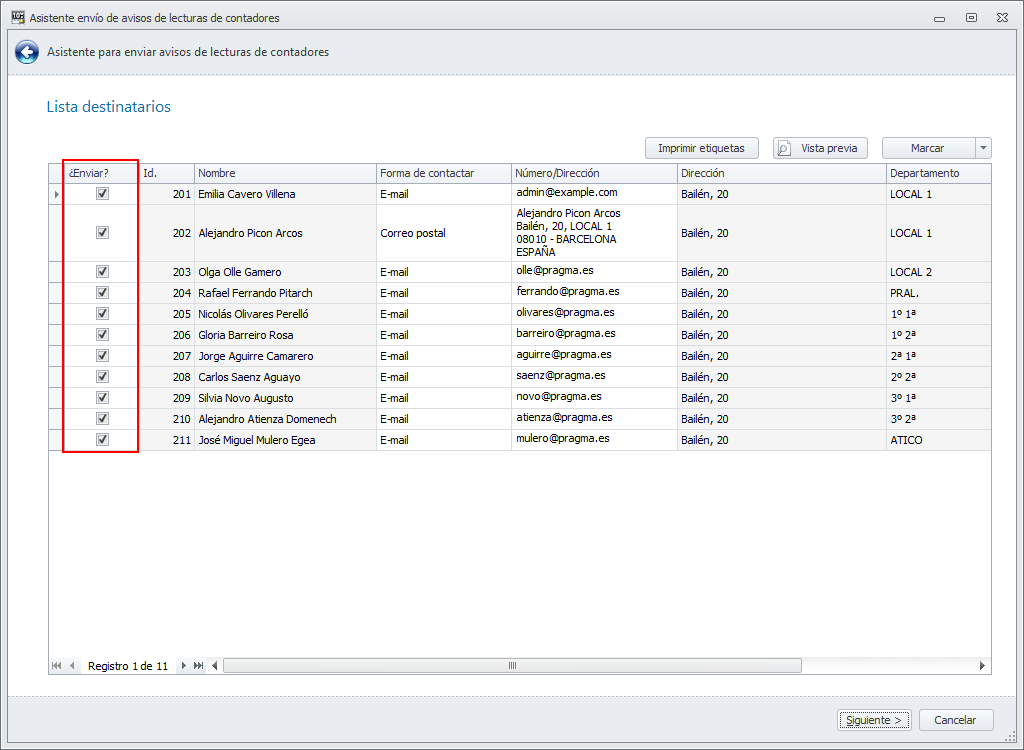Maximize the assistant window
Viewport: 1024px width, 750px height.
[972, 18]
